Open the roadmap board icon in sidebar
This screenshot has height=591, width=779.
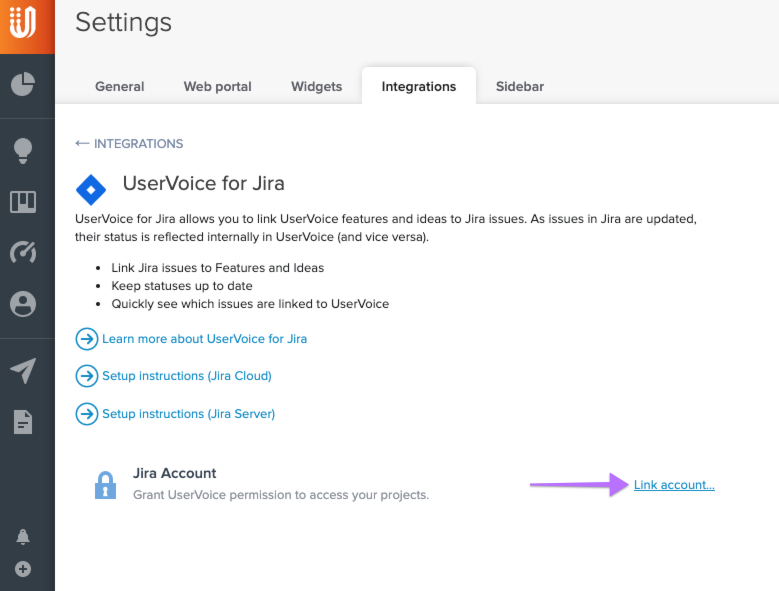coord(23,202)
